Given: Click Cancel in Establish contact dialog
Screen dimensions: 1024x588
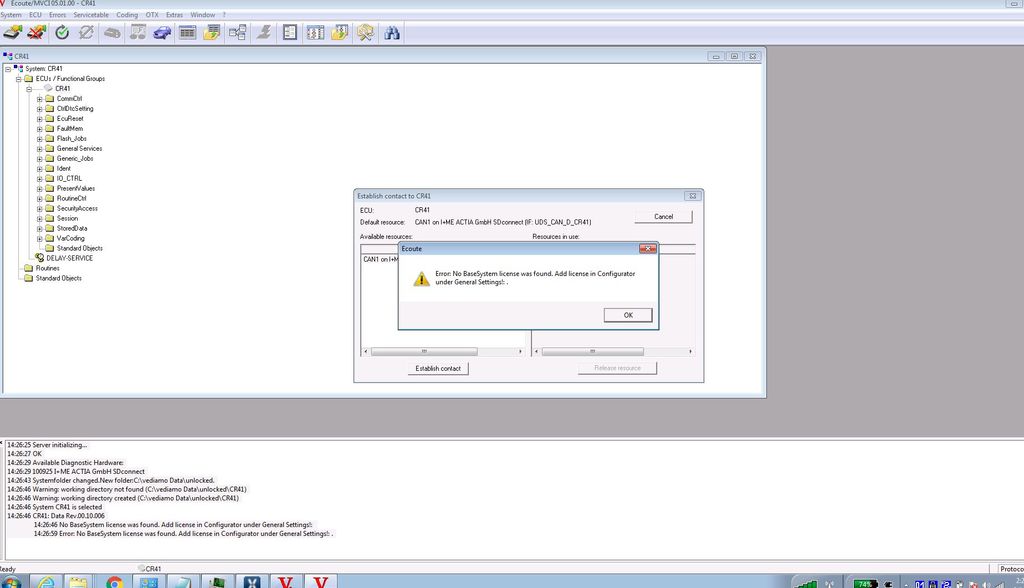Looking at the screenshot, I should (x=663, y=216).
